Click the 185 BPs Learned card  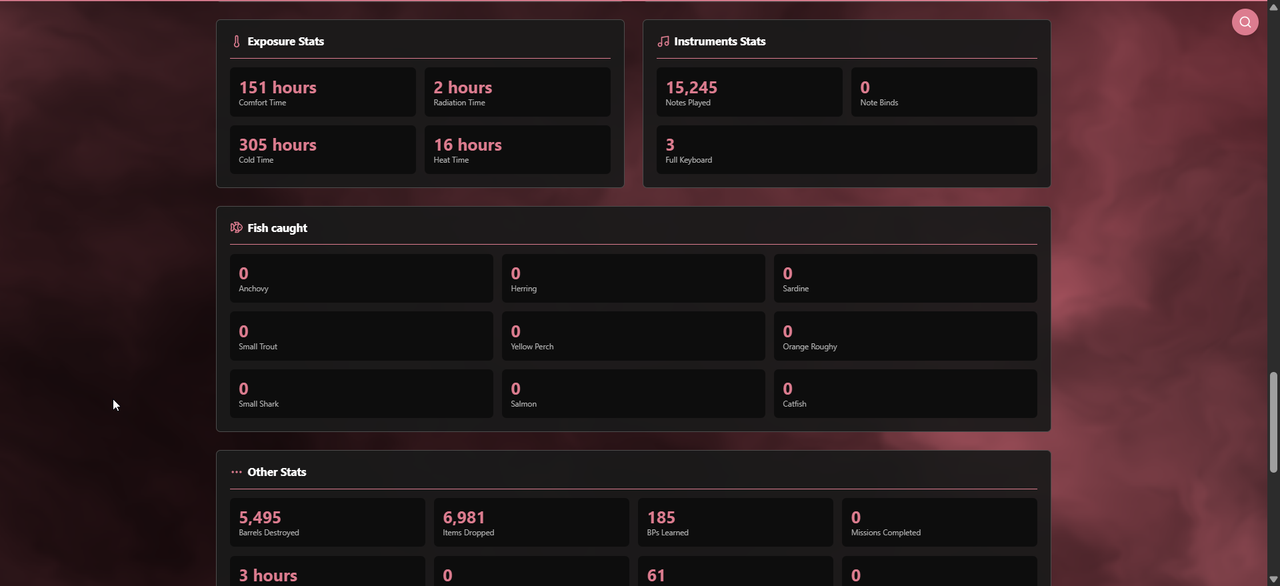tap(735, 522)
